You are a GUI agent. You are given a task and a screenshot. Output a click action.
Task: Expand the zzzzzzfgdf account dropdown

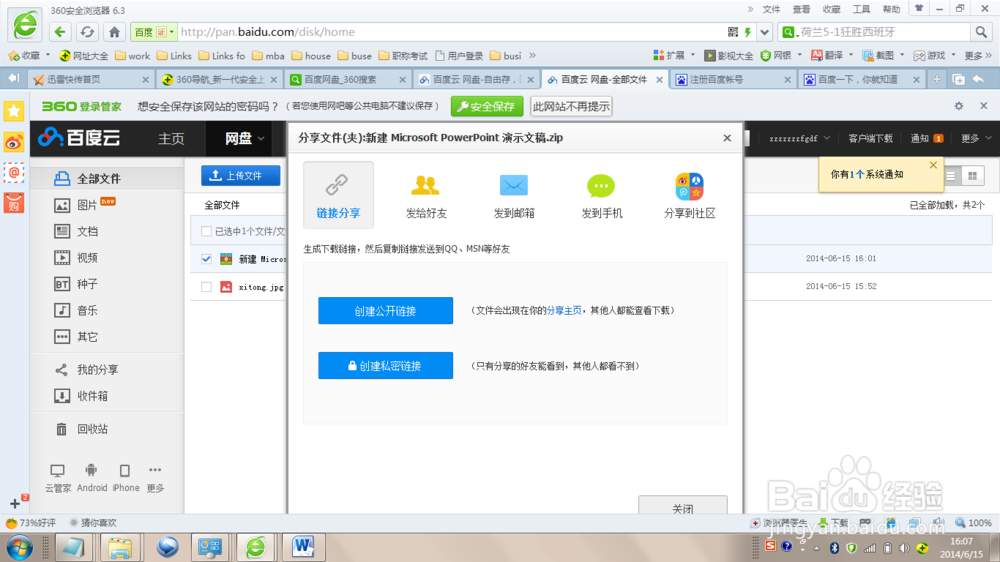point(799,138)
